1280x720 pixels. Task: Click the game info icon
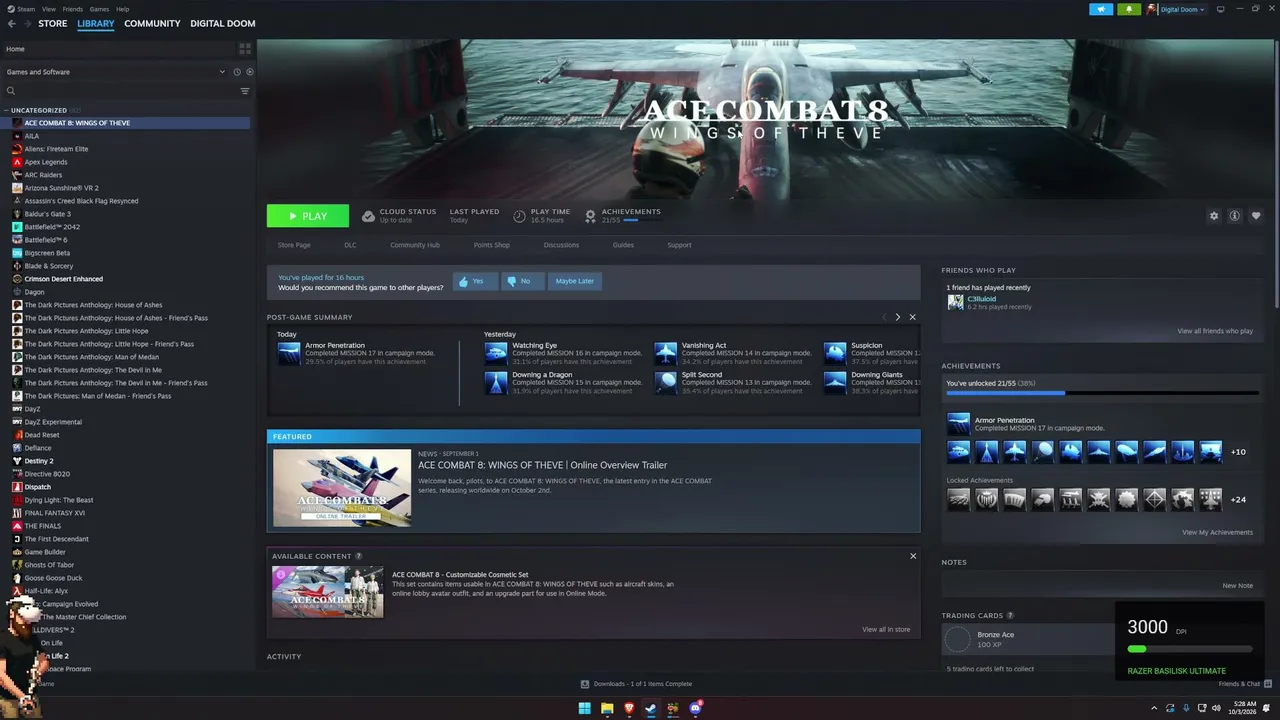click(x=1235, y=216)
